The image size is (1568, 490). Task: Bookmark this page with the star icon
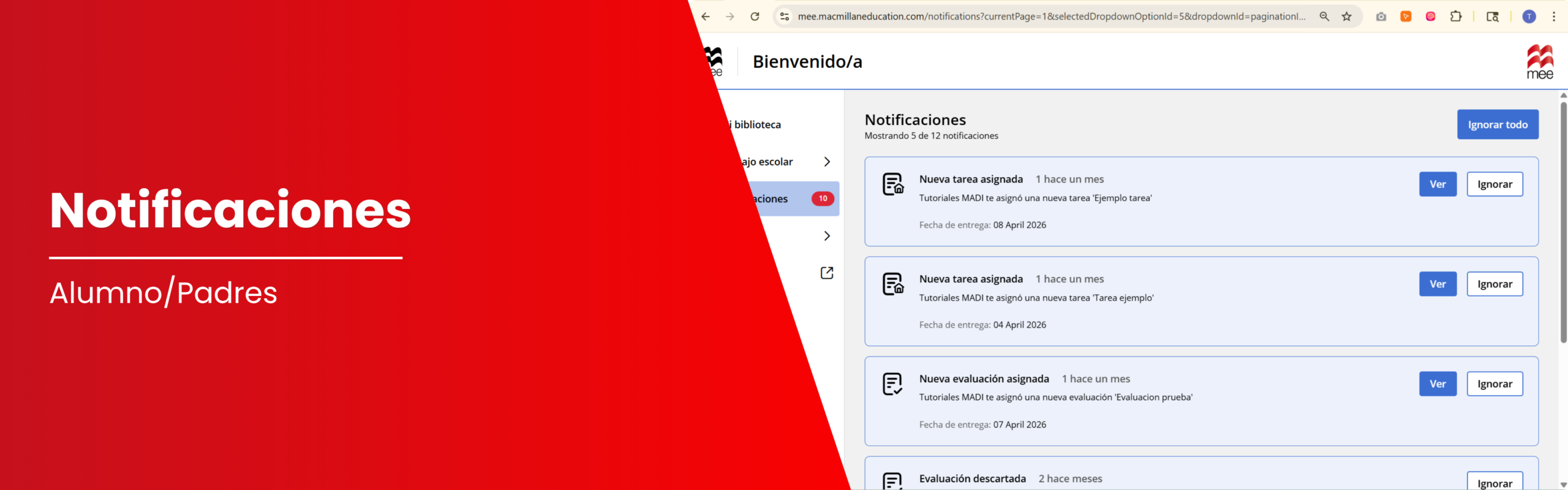pyautogui.click(x=1347, y=17)
